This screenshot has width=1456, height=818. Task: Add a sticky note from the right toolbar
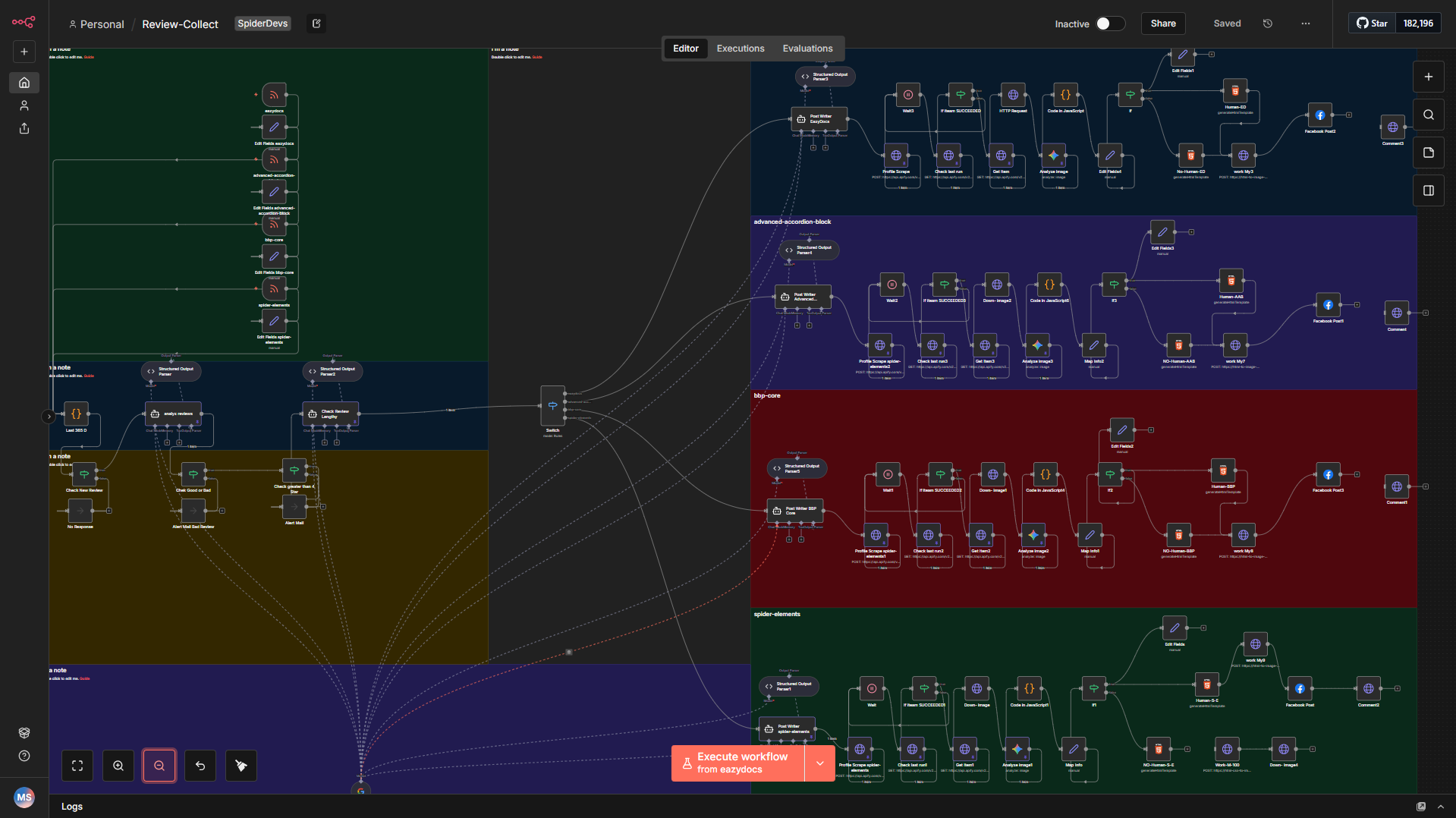tap(1428, 153)
